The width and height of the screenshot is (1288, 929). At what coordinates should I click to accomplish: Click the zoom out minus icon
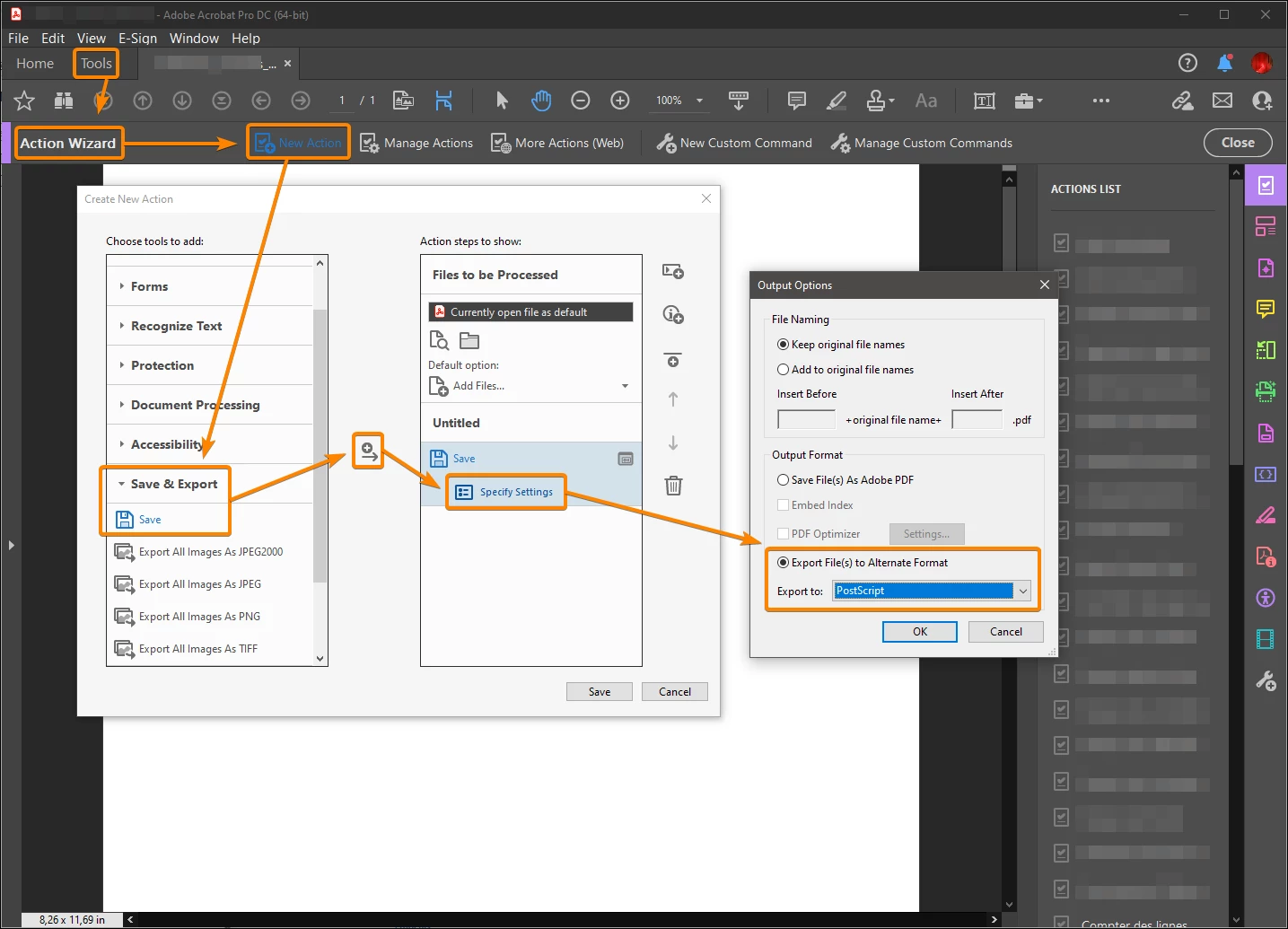tap(581, 101)
